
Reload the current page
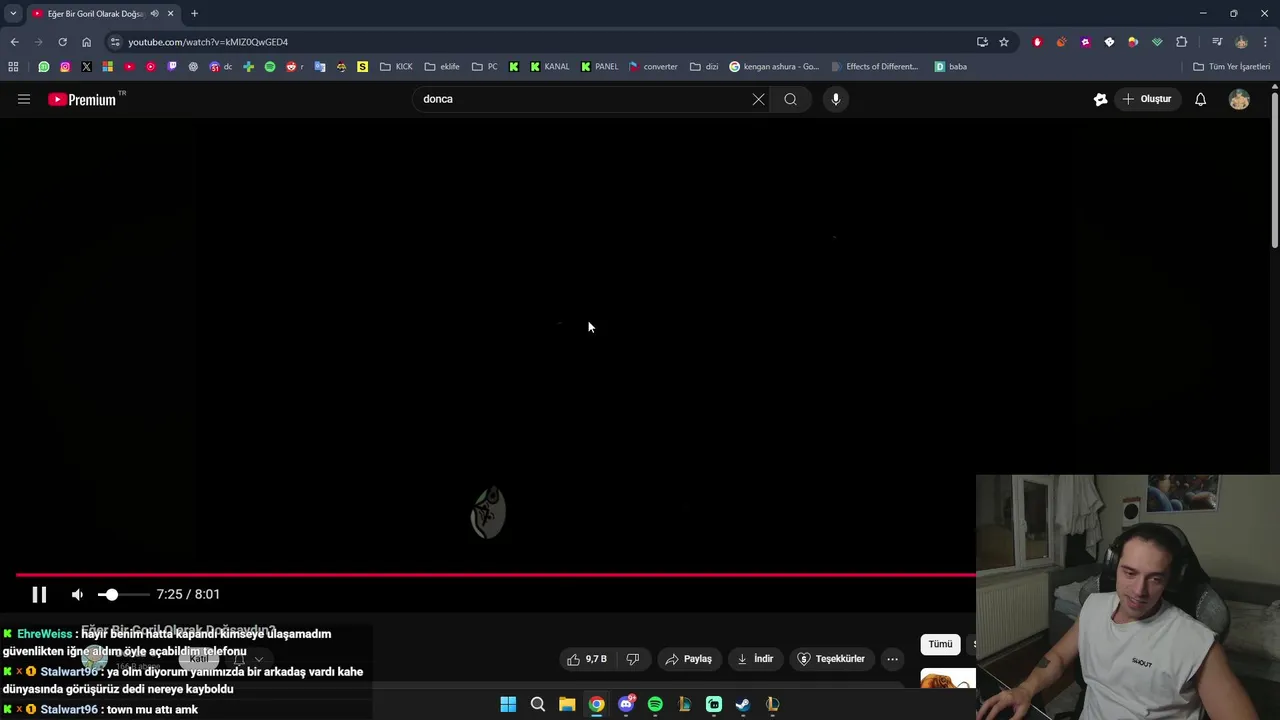(x=62, y=42)
